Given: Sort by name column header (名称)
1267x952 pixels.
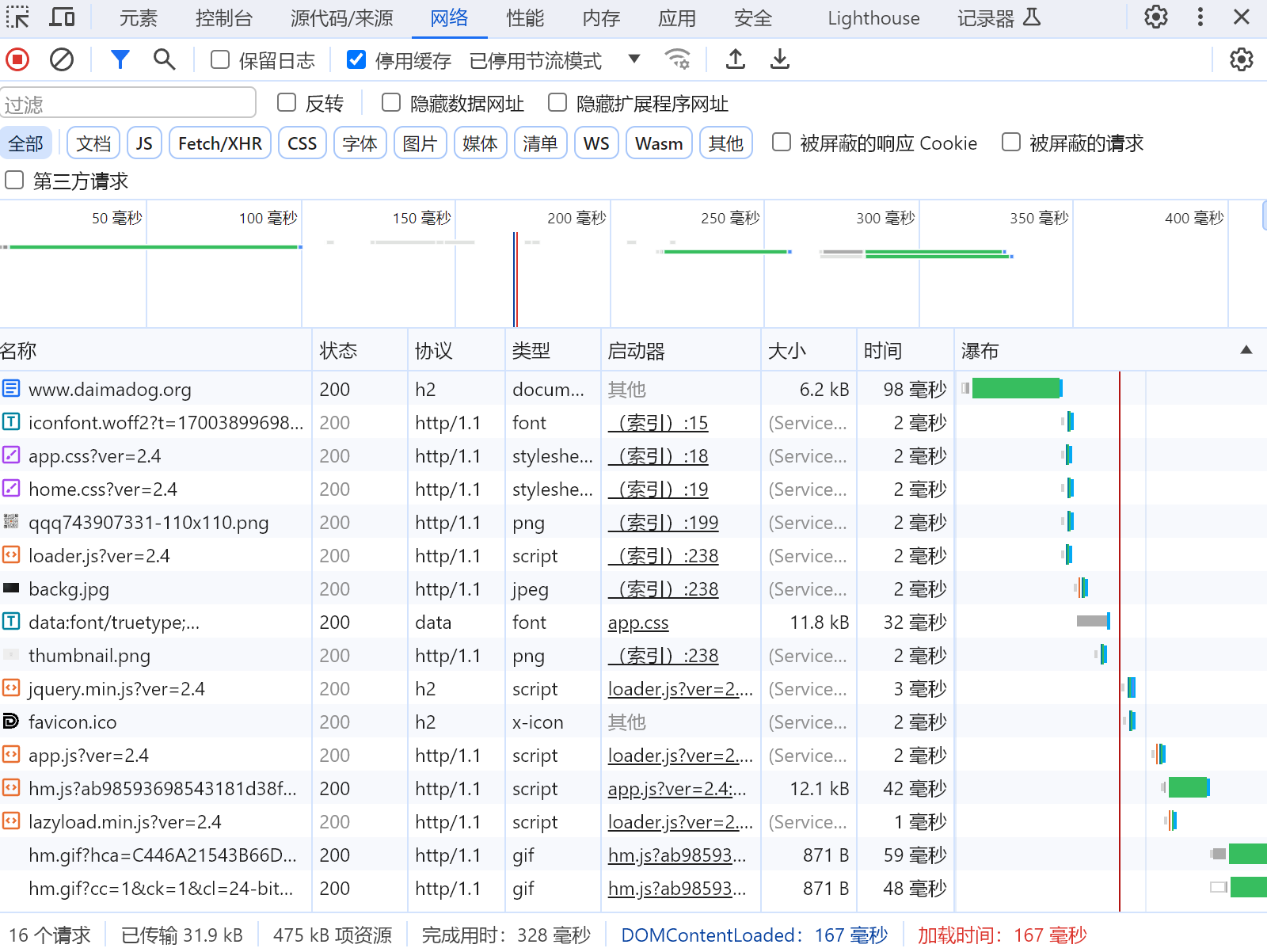Looking at the screenshot, I should tap(155, 351).
